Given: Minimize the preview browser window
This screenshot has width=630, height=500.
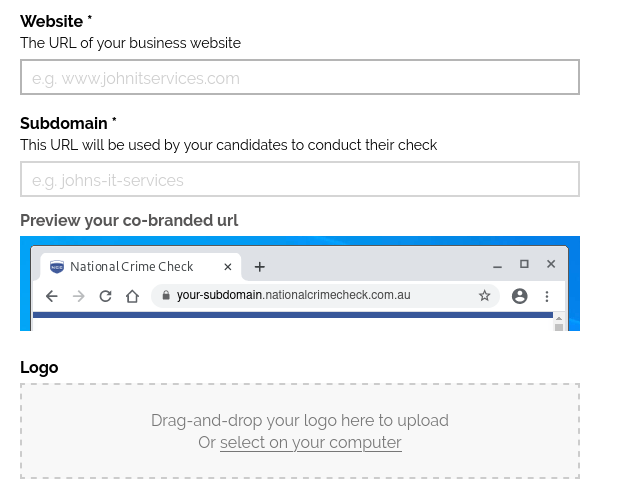Looking at the screenshot, I should click(x=497, y=267).
